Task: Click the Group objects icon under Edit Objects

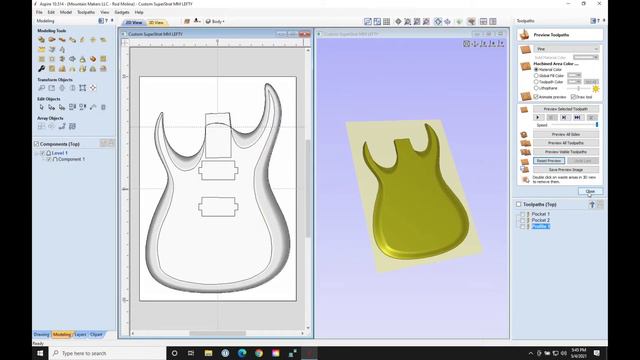Action: pyautogui.click(x=72, y=107)
